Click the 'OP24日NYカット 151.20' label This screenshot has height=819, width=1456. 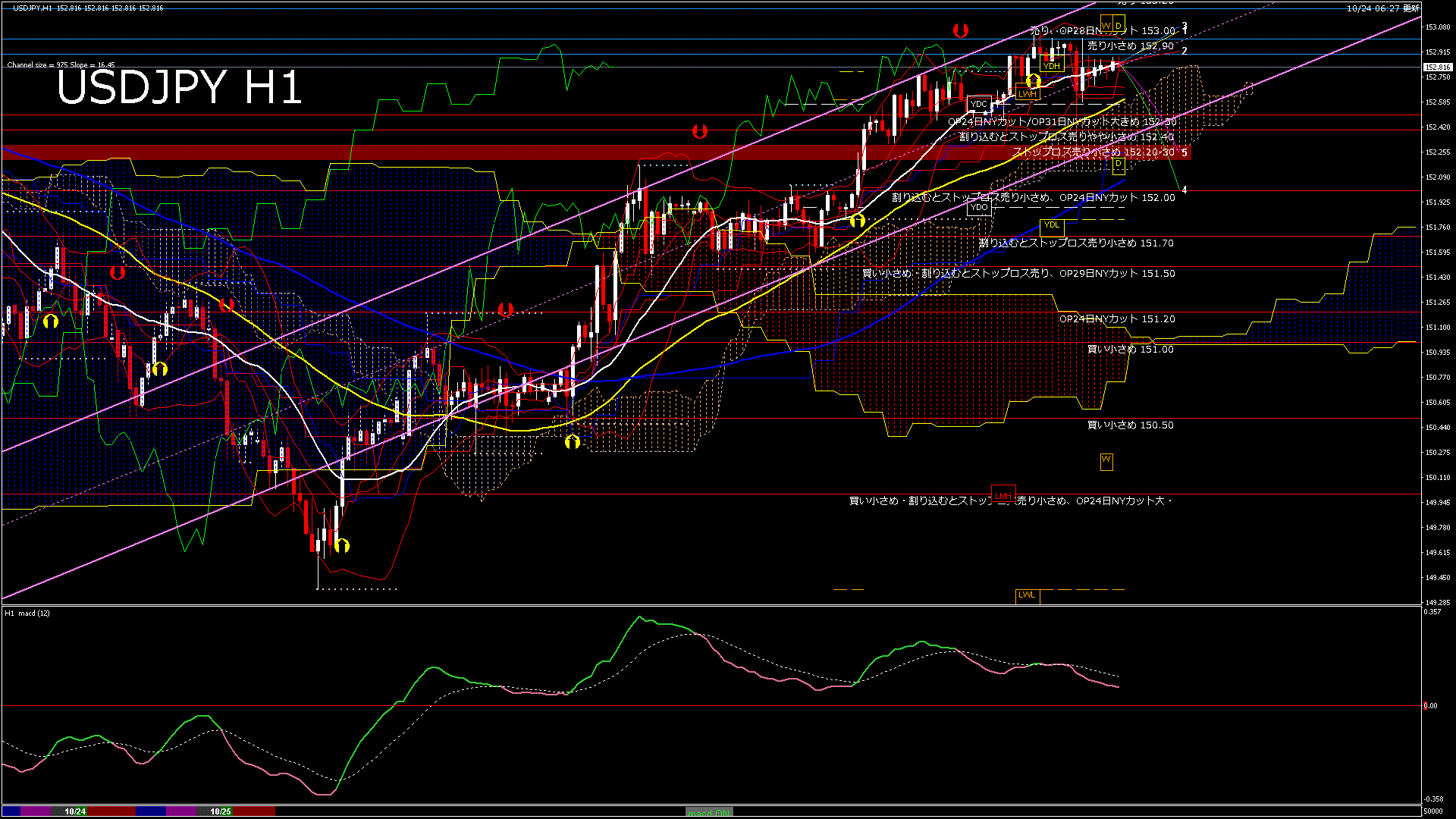tap(1116, 319)
